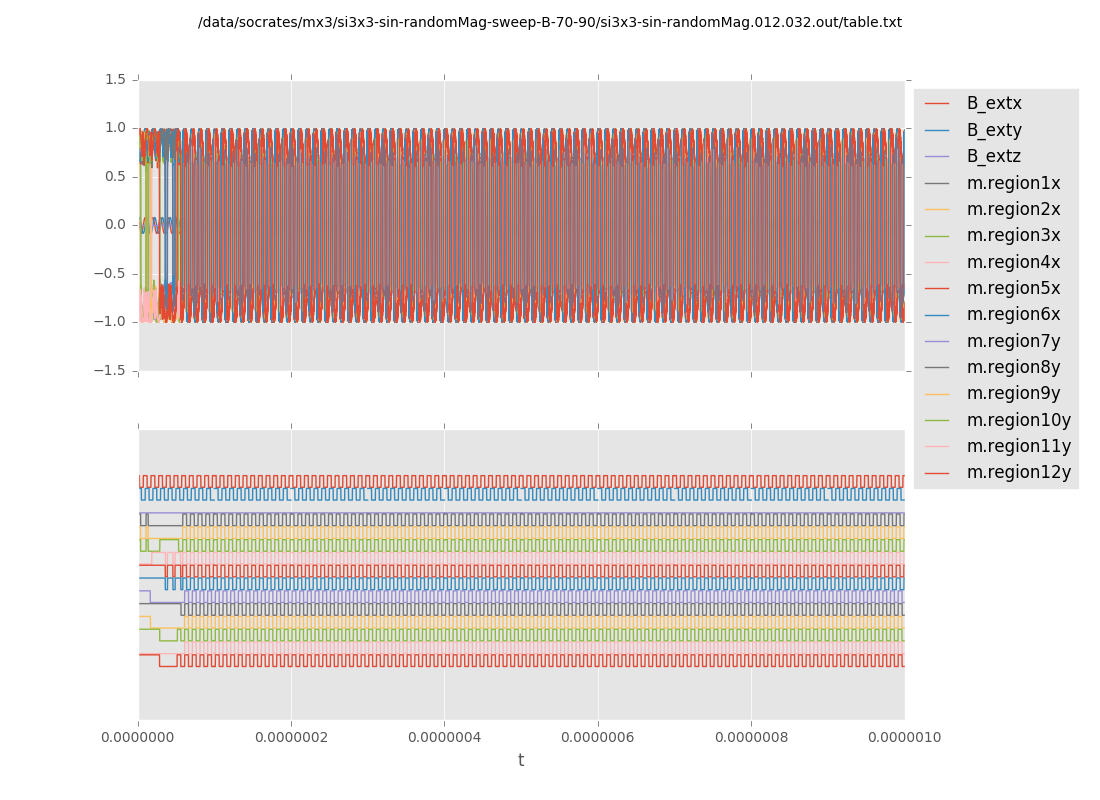
Task: Select the m.region12y legend label
Action: [1018, 473]
